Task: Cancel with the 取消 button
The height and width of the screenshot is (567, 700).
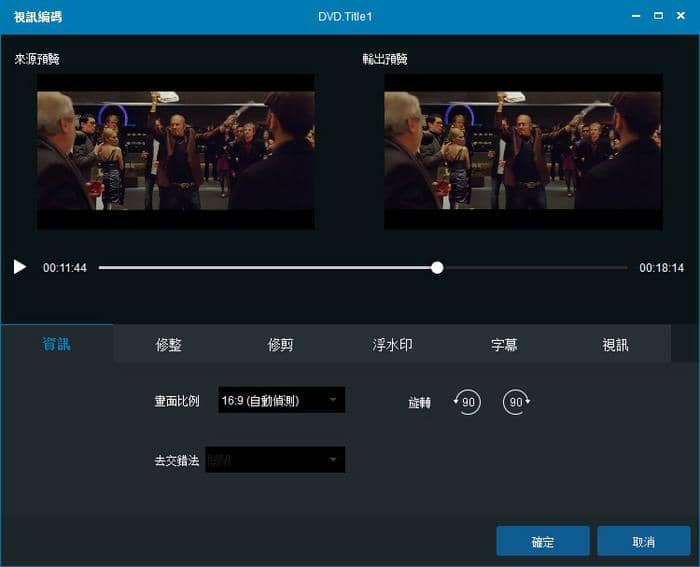Action: [x=644, y=542]
